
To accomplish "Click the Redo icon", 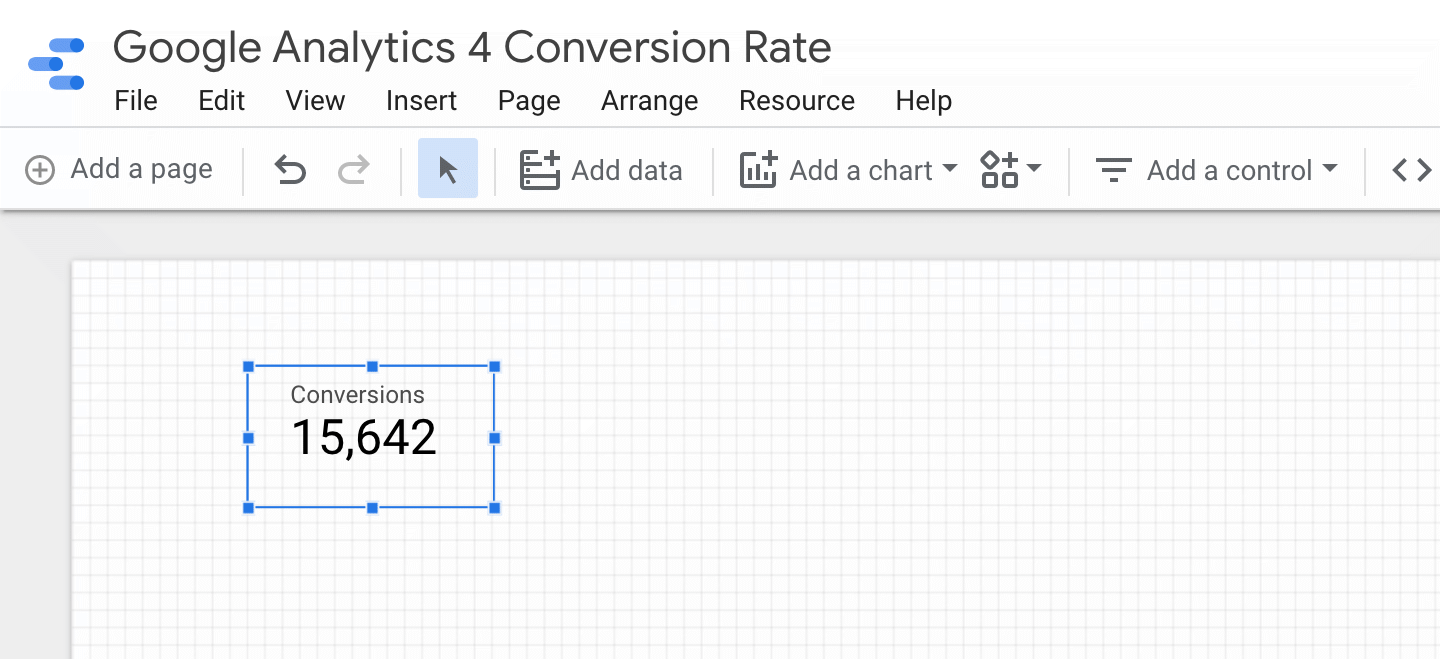I will pos(353,169).
